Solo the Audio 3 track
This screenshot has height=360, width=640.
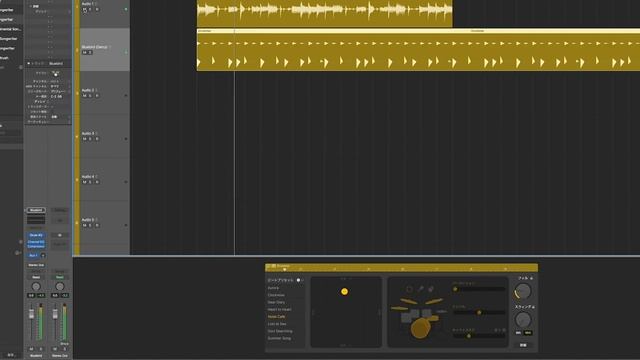tap(90, 139)
